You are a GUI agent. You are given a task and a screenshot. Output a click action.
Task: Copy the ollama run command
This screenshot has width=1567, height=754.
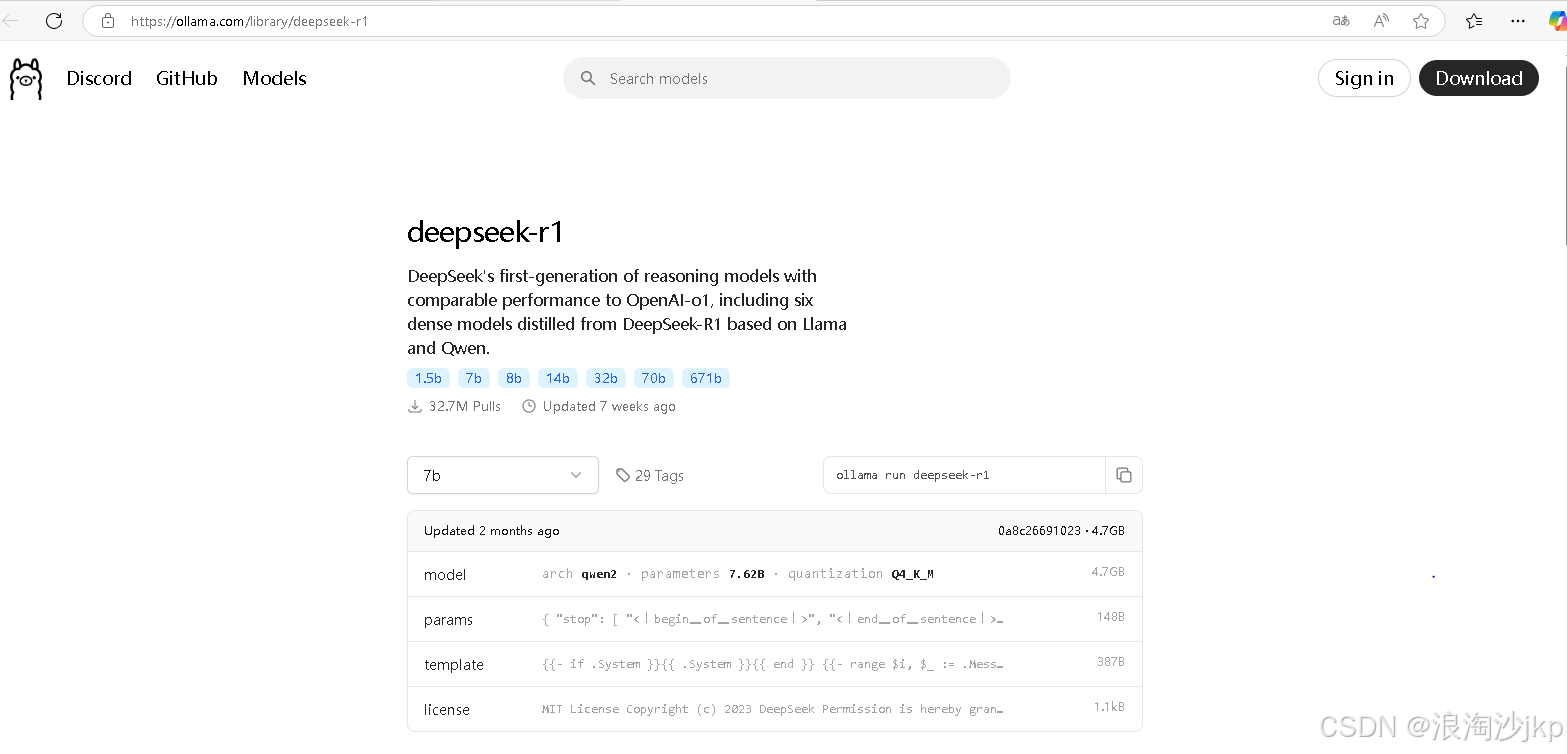pos(1124,475)
